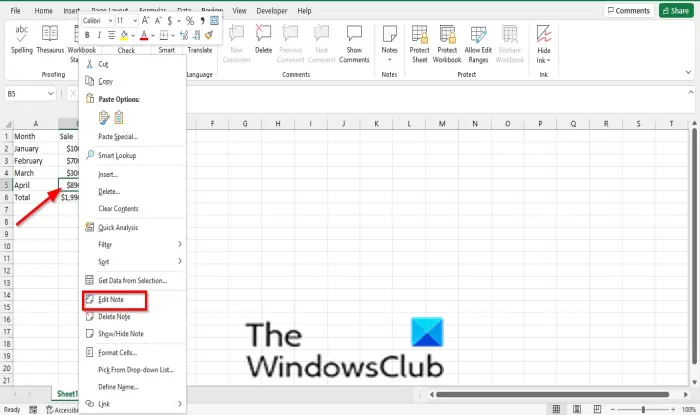This screenshot has width=700, height=415.
Task: Apply comma style from mini toolbar
Action: 202,21
